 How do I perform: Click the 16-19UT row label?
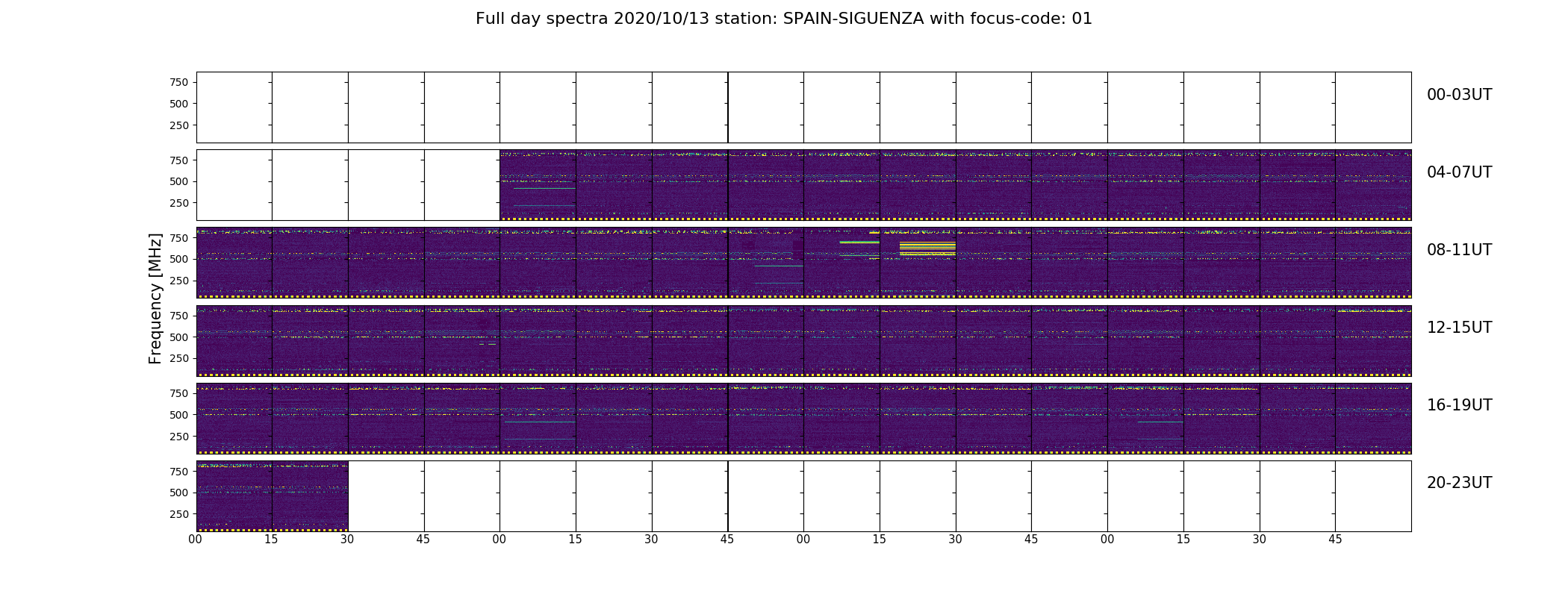click(1459, 405)
